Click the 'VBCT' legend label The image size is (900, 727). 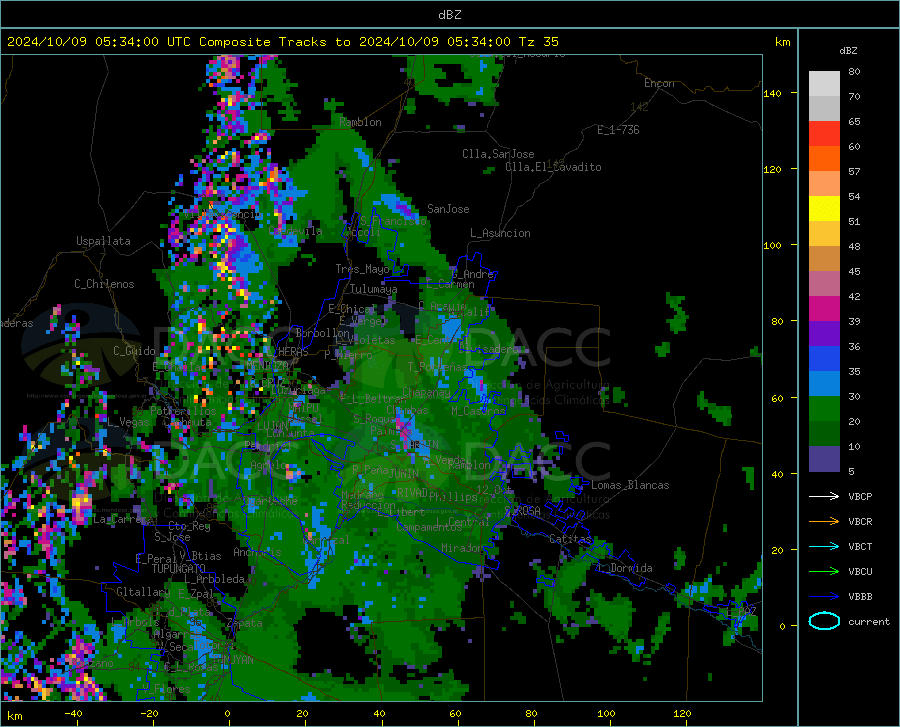tap(860, 546)
